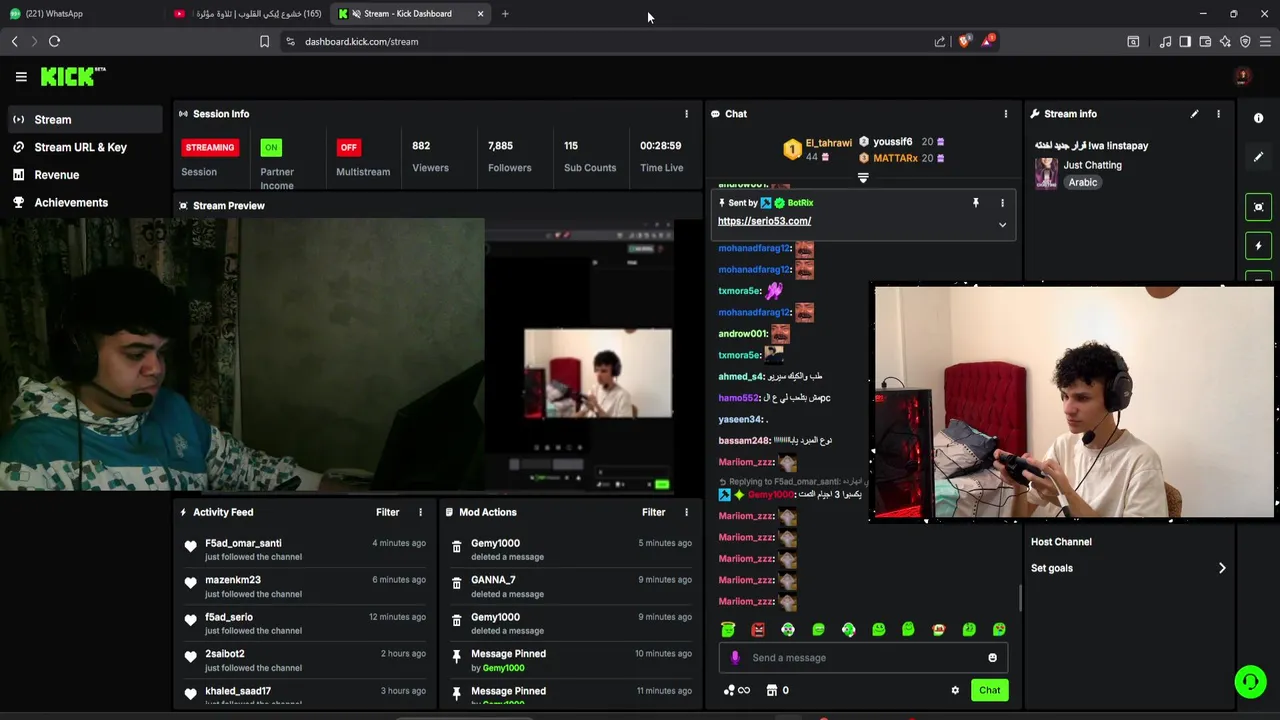Open Activity Feed Filter dropdown
The image size is (1280, 720).
coord(388,512)
